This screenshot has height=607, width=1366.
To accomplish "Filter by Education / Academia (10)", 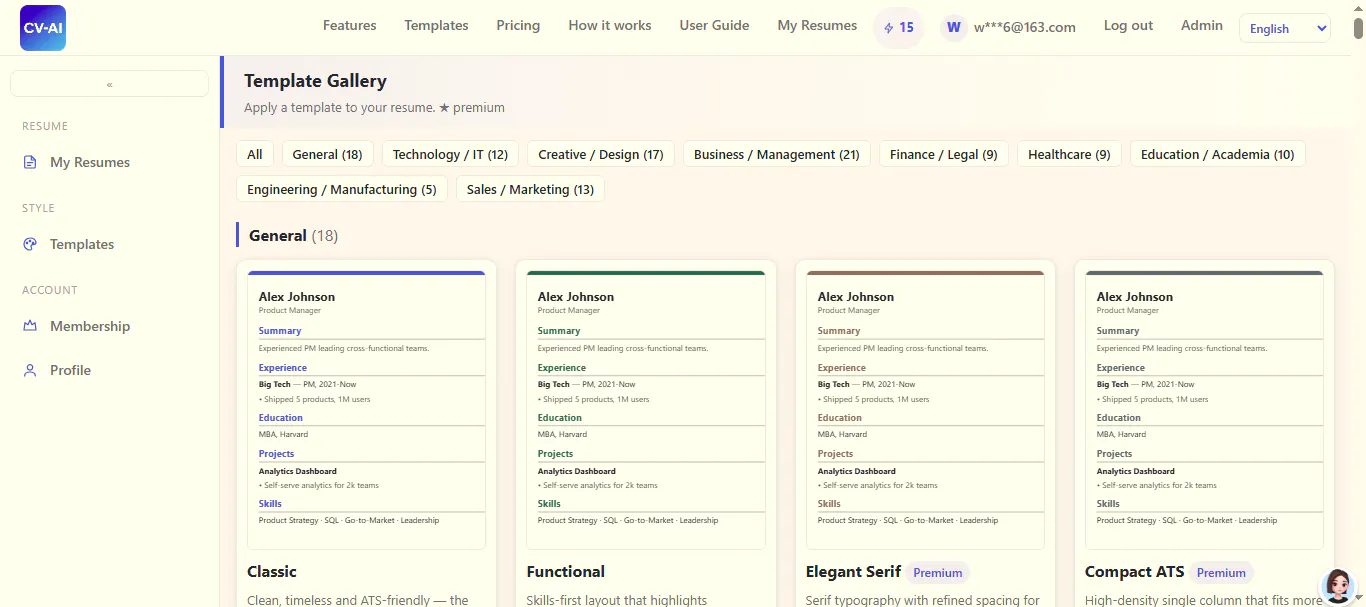I will coord(1218,154).
